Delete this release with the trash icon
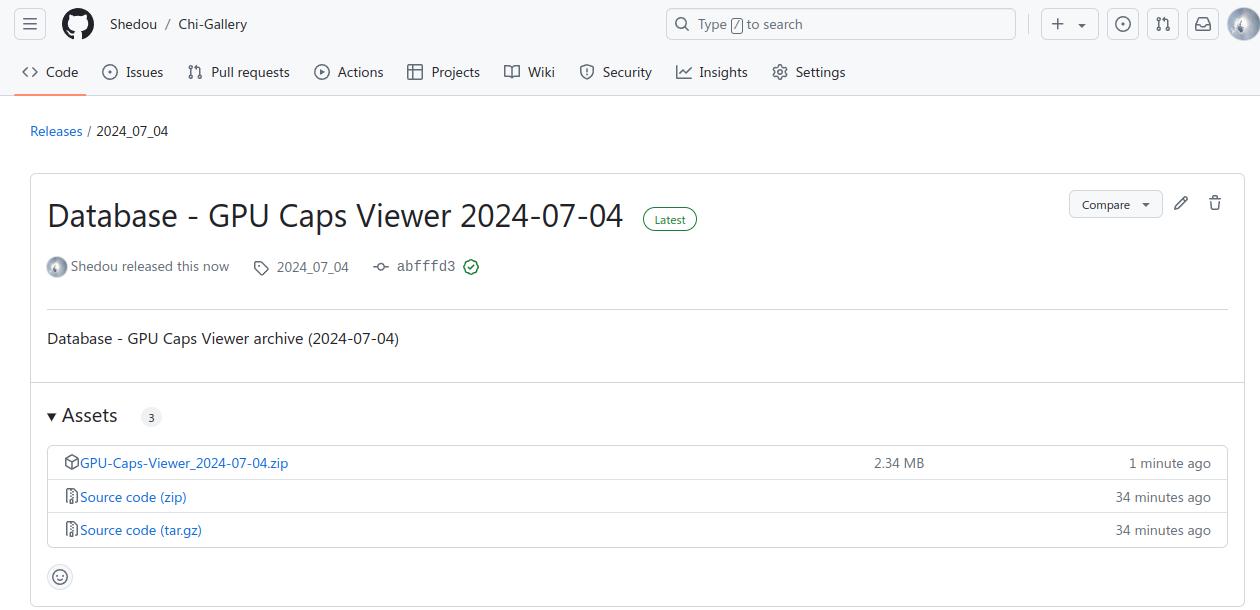The width and height of the screenshot is (1260, 610). pyautogui.click(x=1215, y=203)
